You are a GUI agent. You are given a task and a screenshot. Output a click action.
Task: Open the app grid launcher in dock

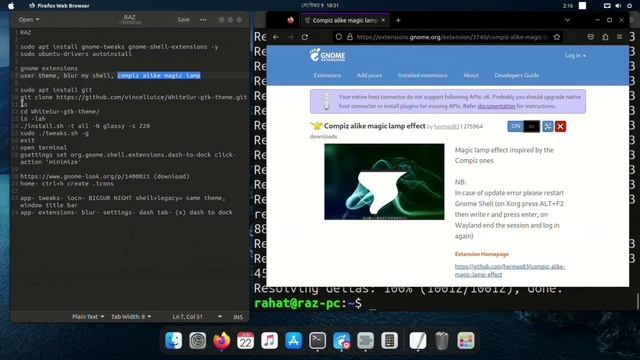coord(466,340)
